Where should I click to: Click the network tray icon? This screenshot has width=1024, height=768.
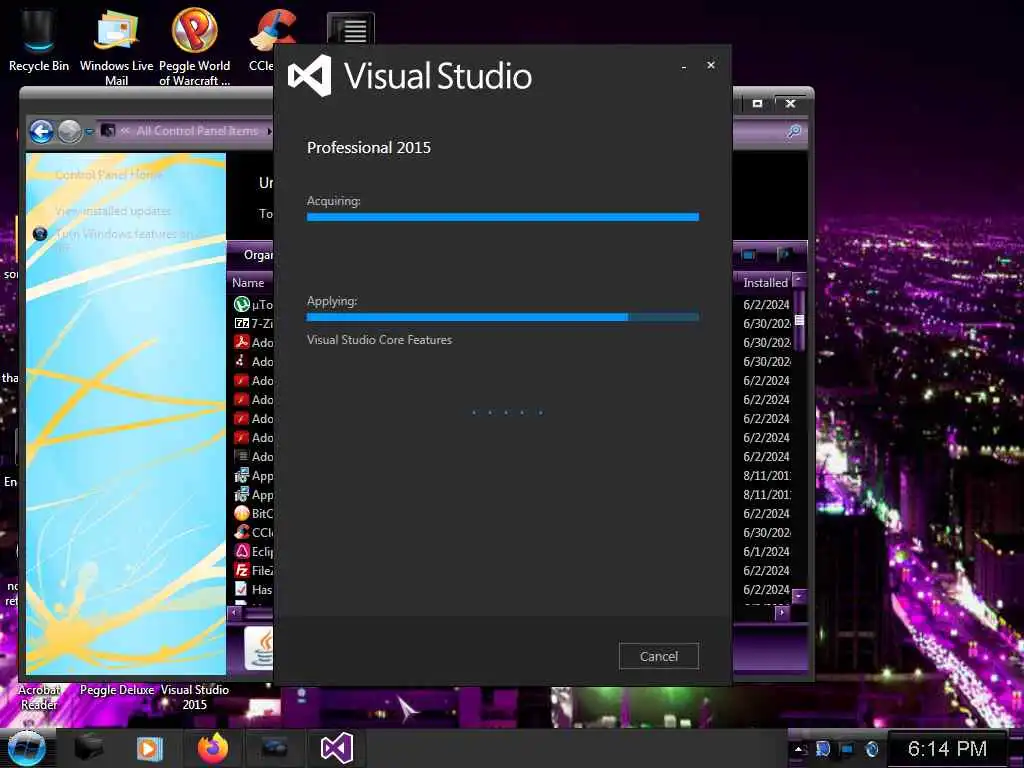click(846, 749)
